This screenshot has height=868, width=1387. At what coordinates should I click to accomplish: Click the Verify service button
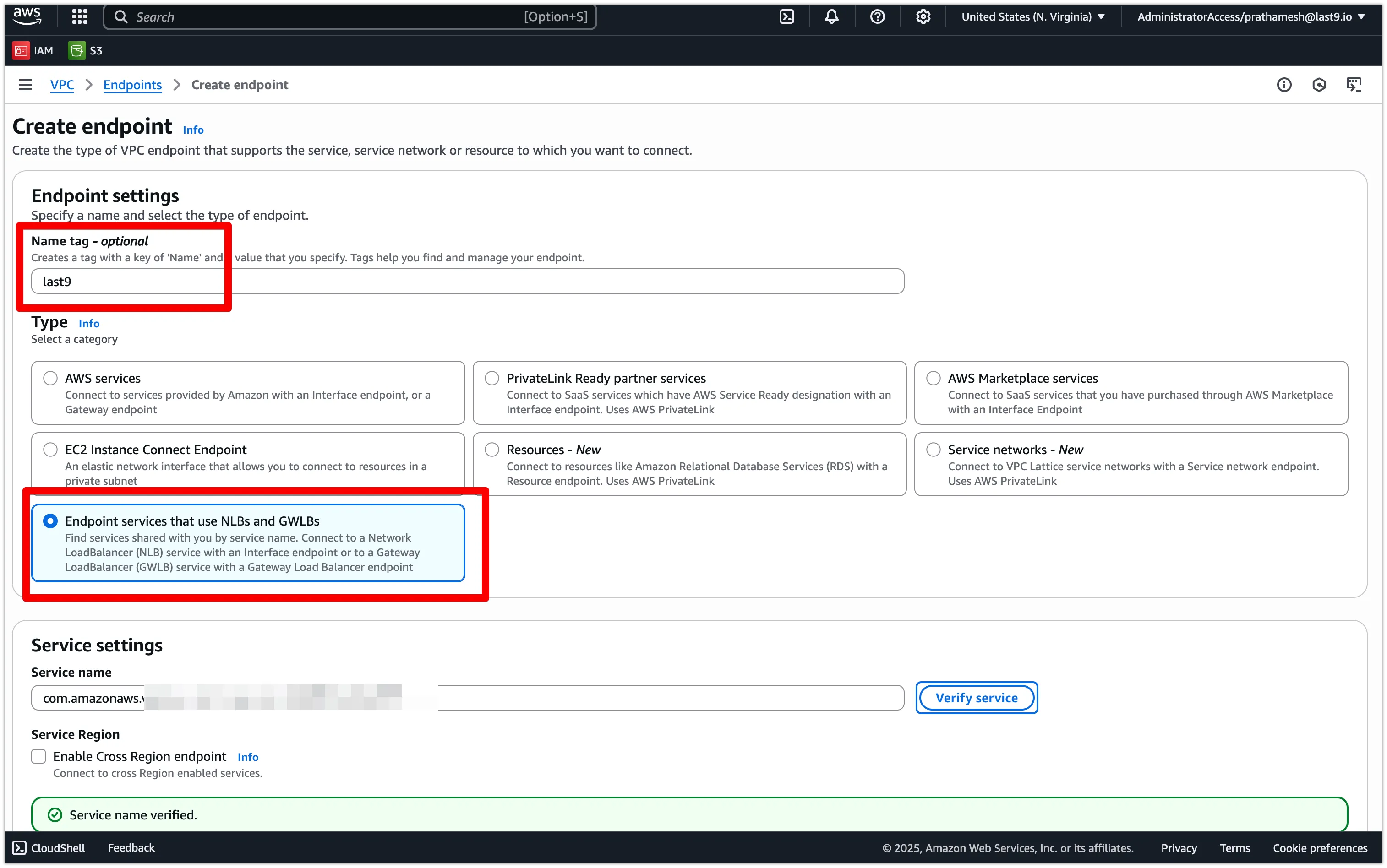point(977,698)
